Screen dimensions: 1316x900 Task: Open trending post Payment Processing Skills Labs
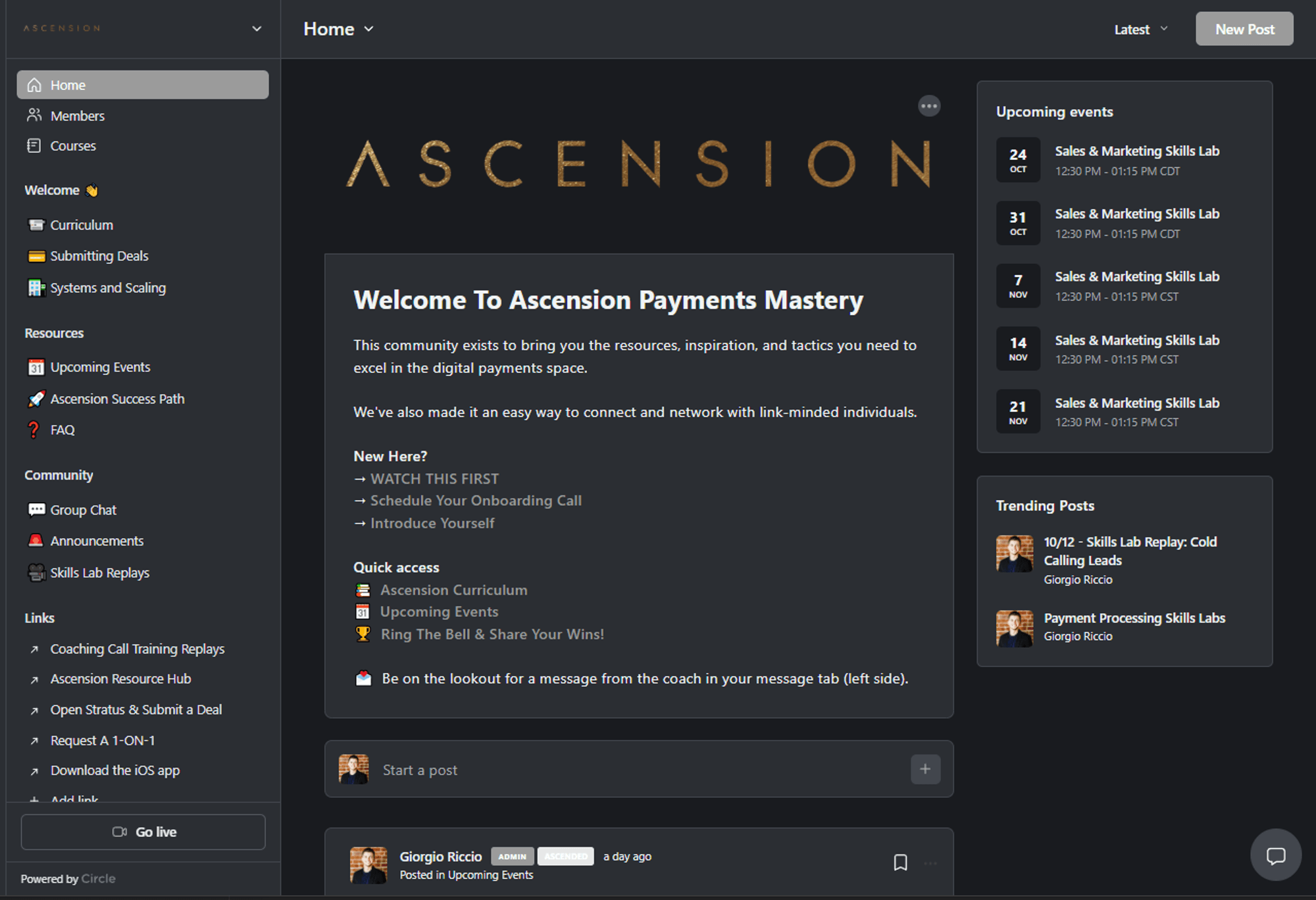1134,618
